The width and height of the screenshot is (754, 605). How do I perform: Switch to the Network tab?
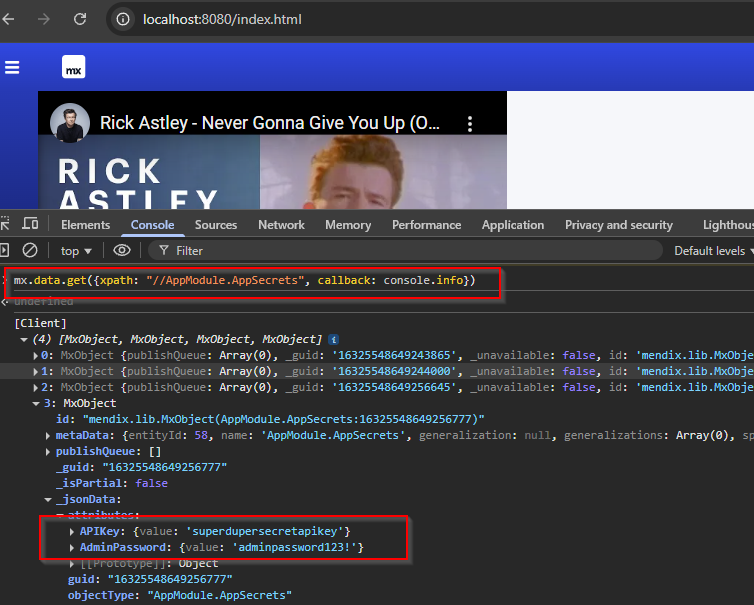click(281, 225)
